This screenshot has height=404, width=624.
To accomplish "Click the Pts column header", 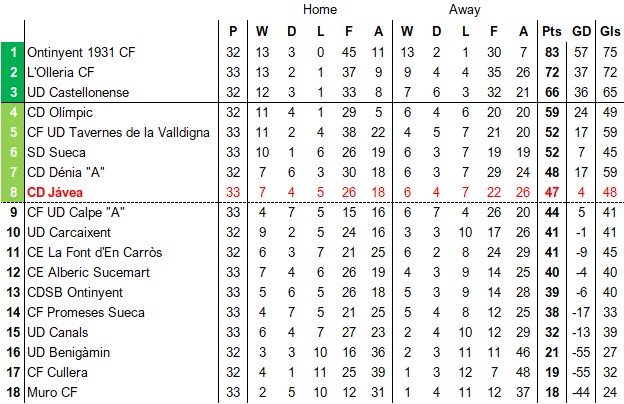I will 551,30.
